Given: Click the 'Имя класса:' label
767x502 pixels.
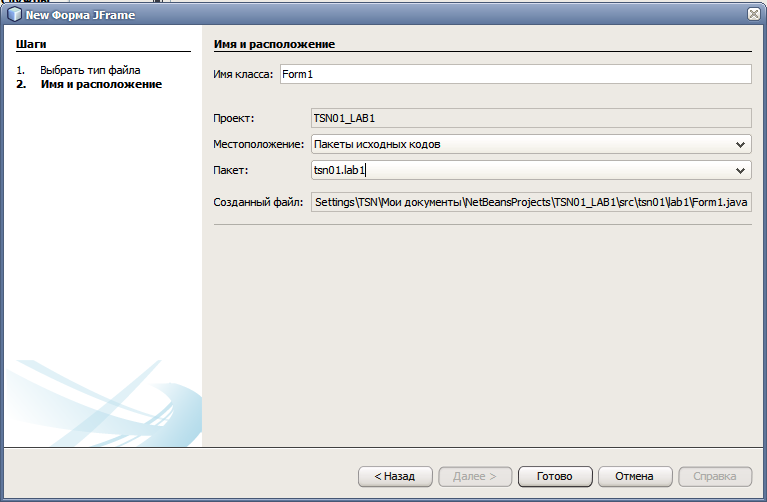Looking at the screenshot, I should [243, 74].
